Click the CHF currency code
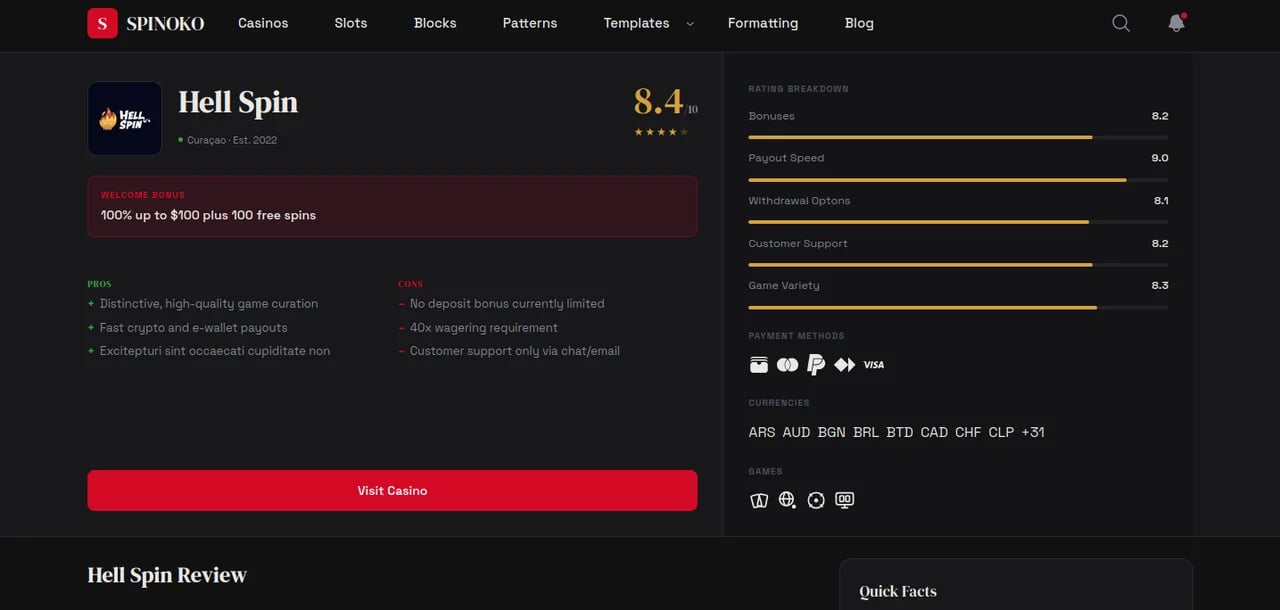The height and width of the screenshot is (610, 1280). 968,432
